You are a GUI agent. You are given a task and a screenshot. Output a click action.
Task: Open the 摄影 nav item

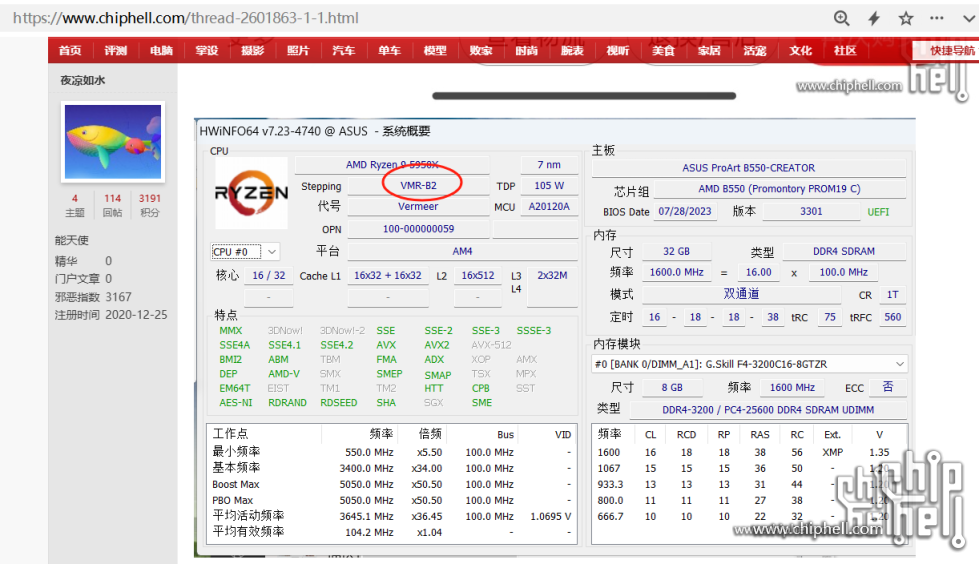coord(252,51)
